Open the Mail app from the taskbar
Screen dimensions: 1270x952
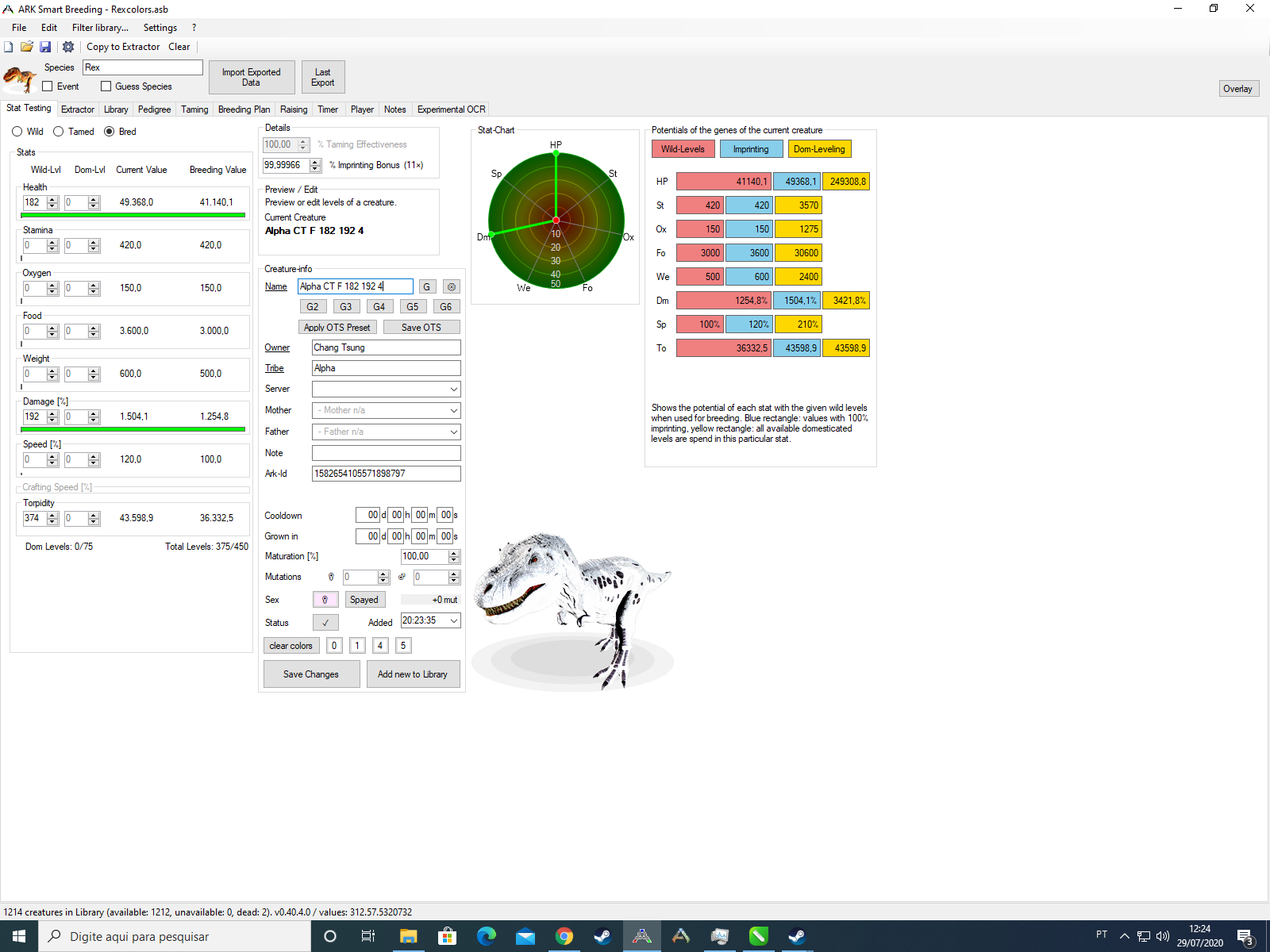click(x=525, y=936)
